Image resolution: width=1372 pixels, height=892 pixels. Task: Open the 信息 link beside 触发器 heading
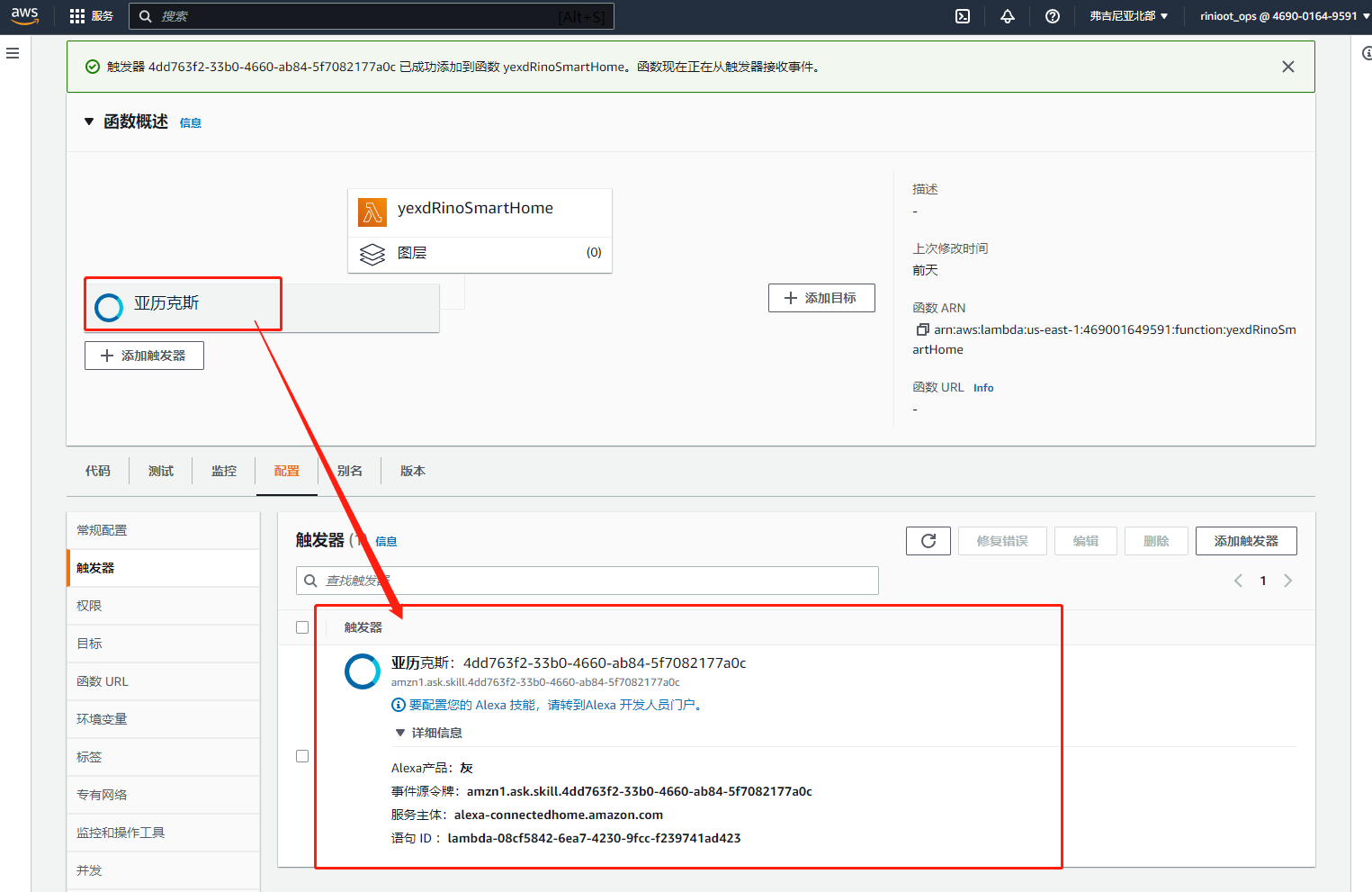(386, 542)
